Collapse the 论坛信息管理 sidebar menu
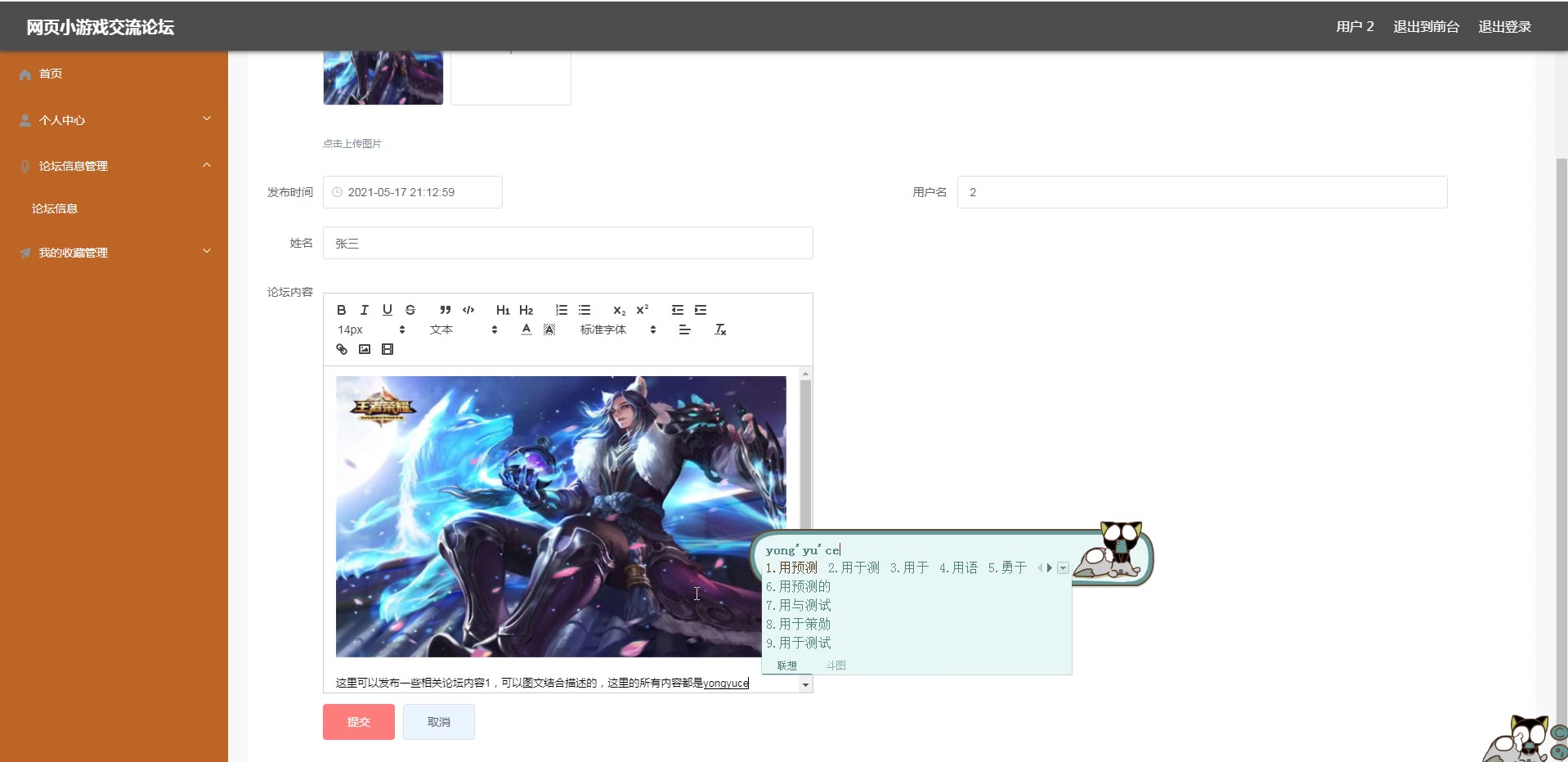This screenshot has height=762, width=1568. (x=114, y=166)
